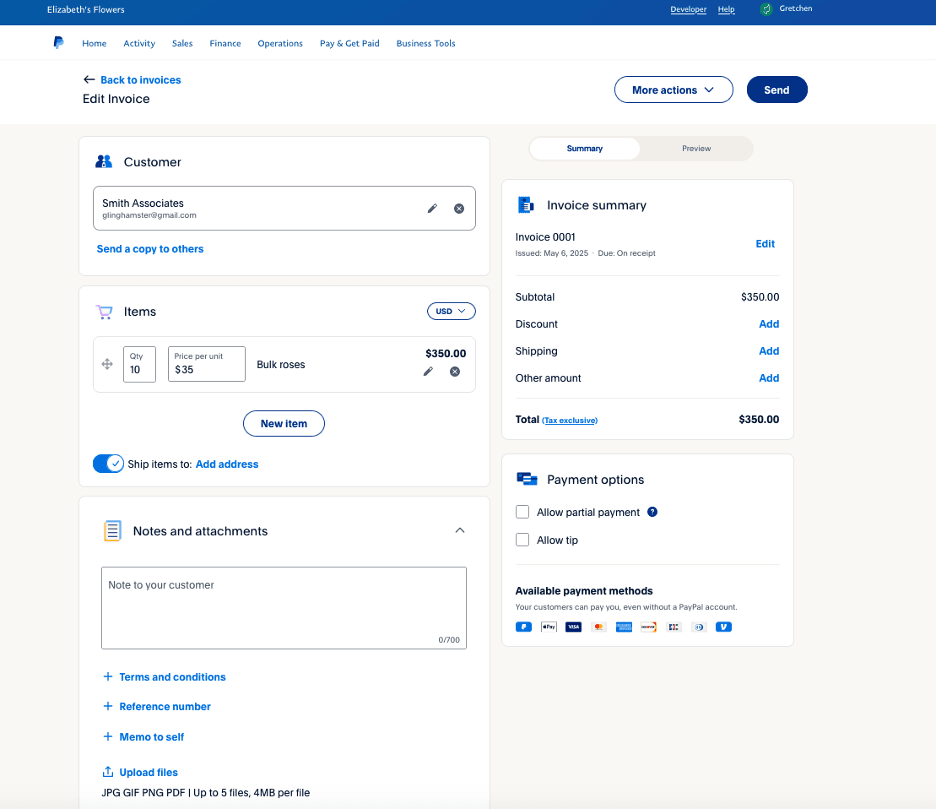This screenshot has height=810, width=936.
Task: Open the More actions dropdown
Action: [673, 89]
